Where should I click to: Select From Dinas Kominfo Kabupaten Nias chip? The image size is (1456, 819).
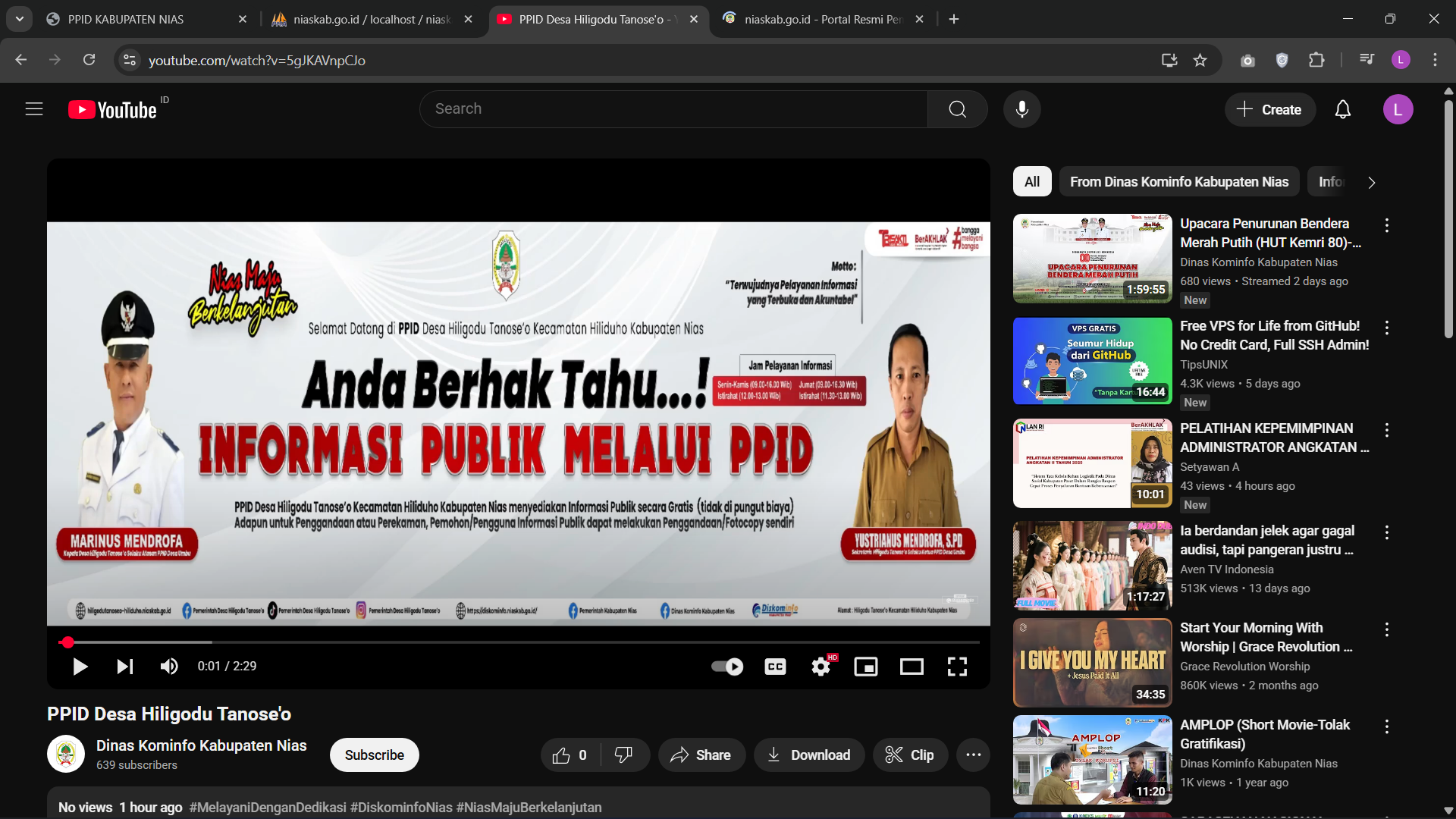(1178, 182)
